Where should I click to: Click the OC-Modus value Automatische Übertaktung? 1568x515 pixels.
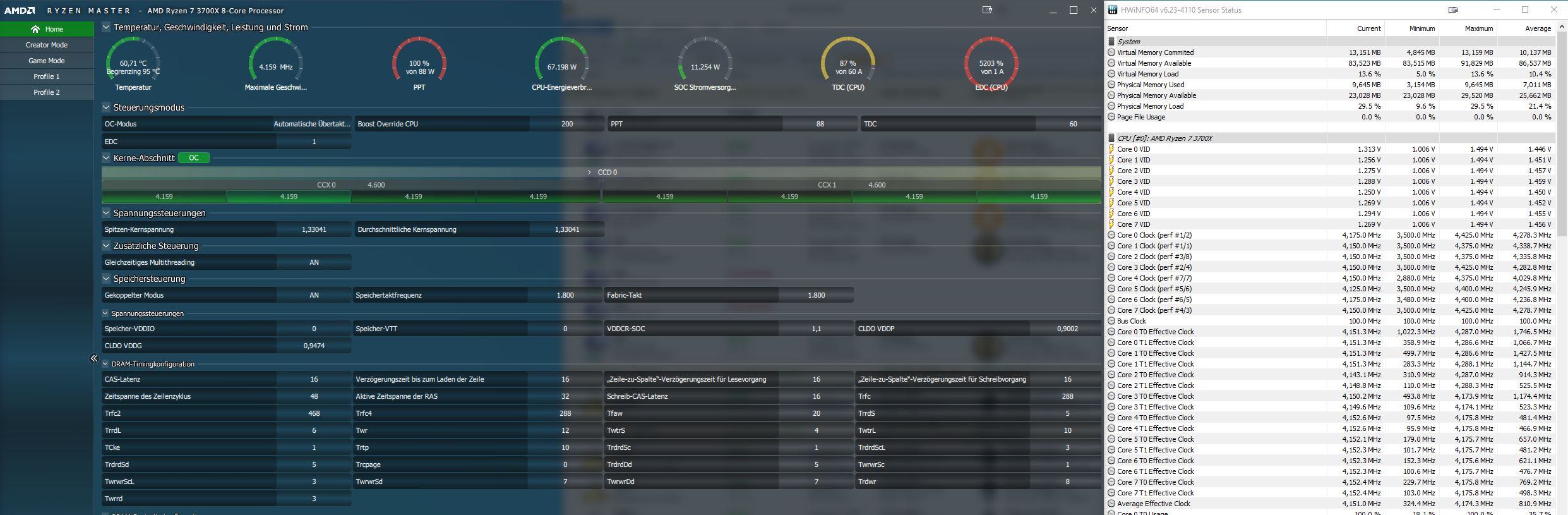tap(312, 124)
